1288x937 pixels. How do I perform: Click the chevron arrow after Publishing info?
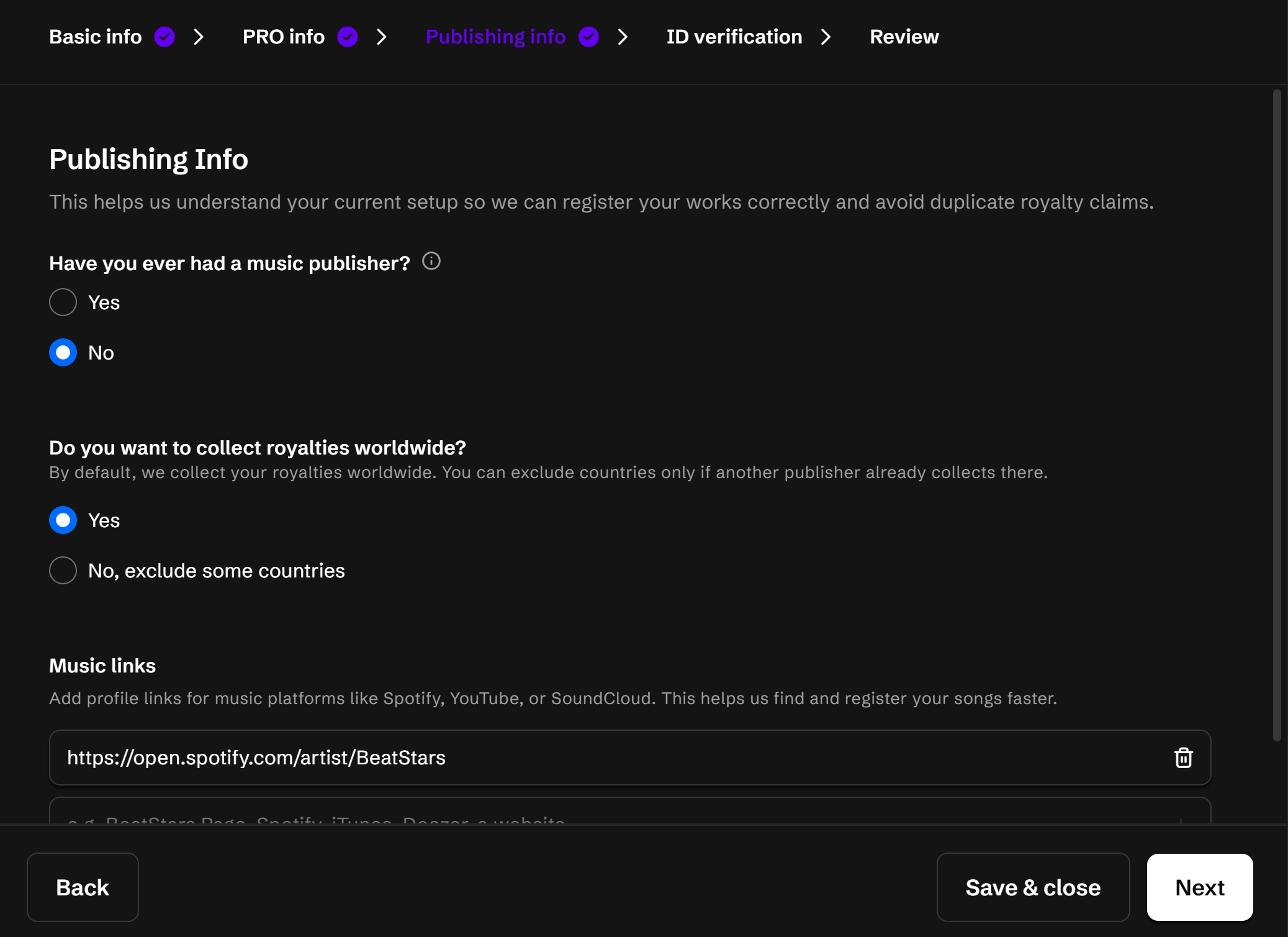coord(623,37)
